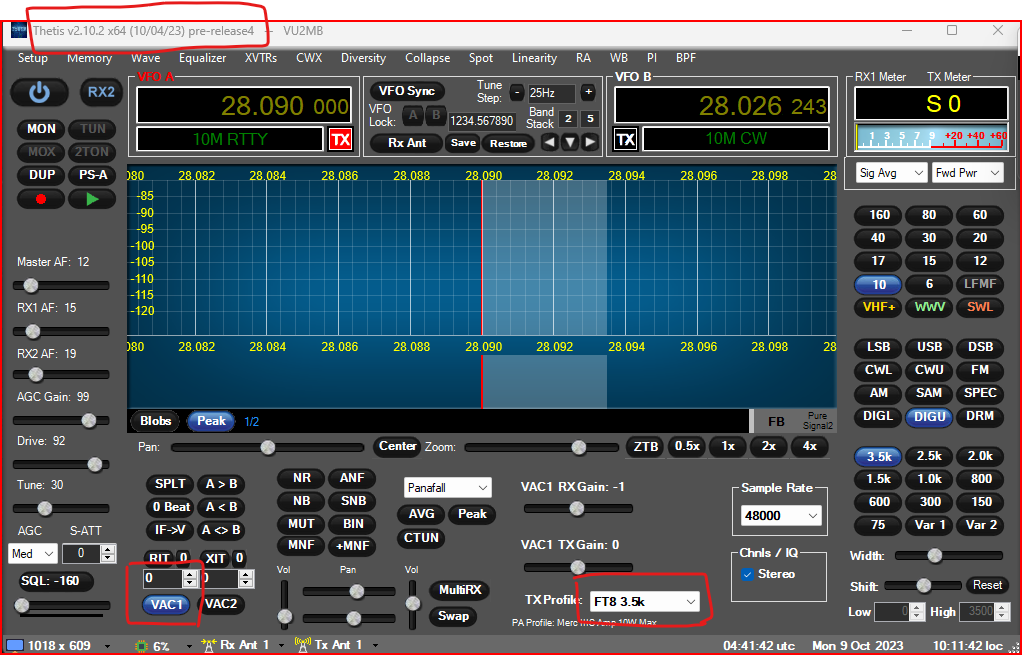Click the tune step plus button
Viewport: 1022px width, 655px height.
588,92
